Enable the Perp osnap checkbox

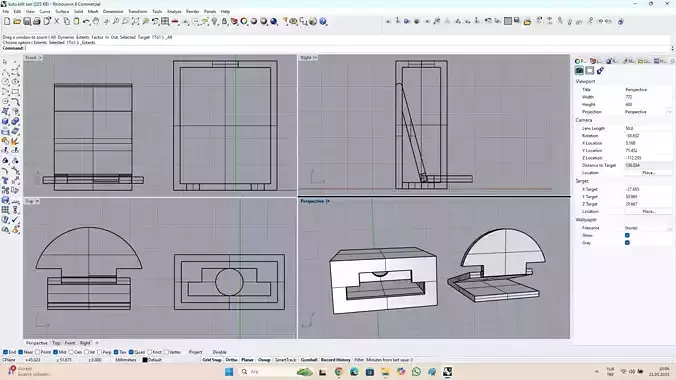(100, 352)
